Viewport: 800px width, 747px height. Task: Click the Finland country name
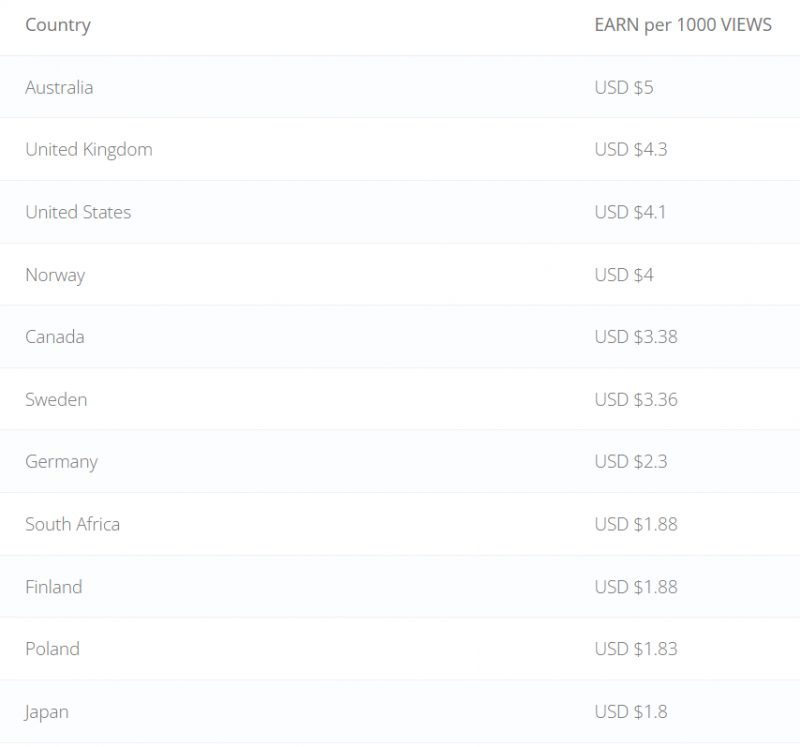(x=54, y=586)
